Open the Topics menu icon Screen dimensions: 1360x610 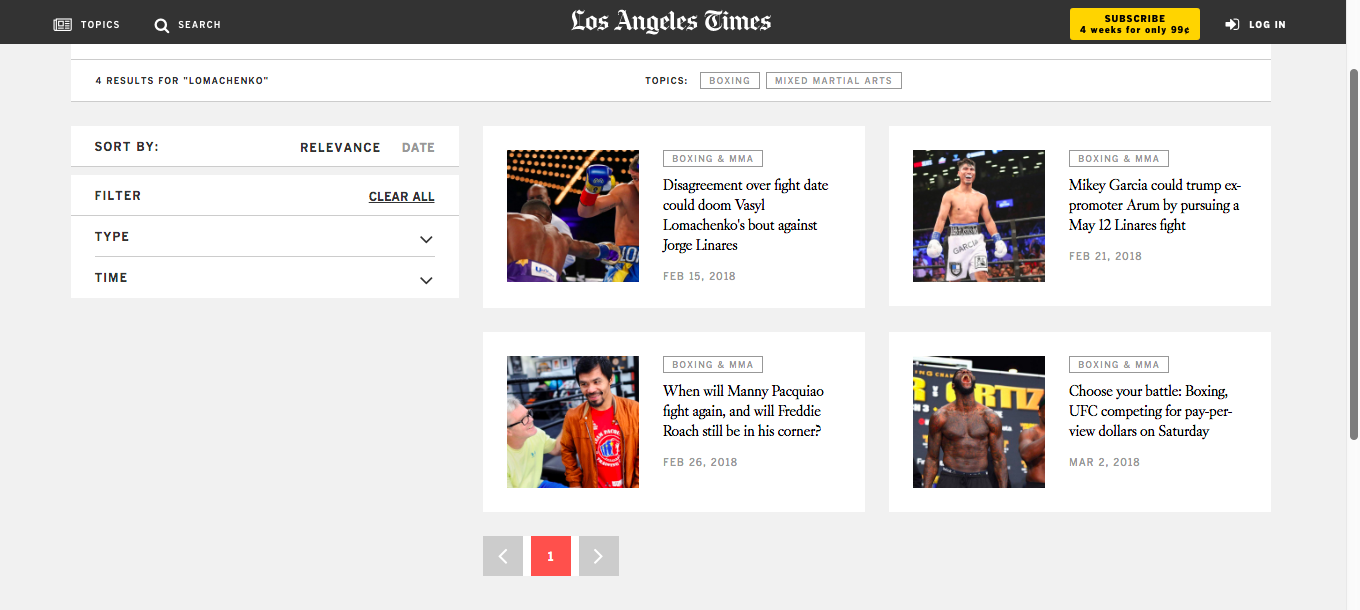[63, 24]
